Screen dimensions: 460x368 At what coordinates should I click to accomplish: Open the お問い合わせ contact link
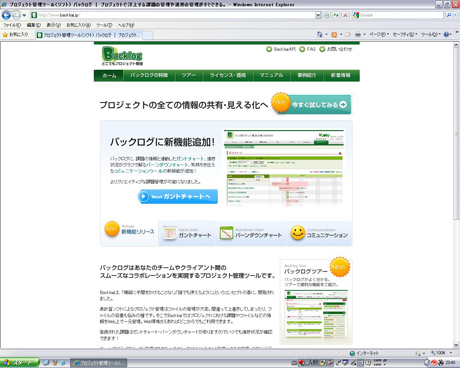(x=336, y=49)
